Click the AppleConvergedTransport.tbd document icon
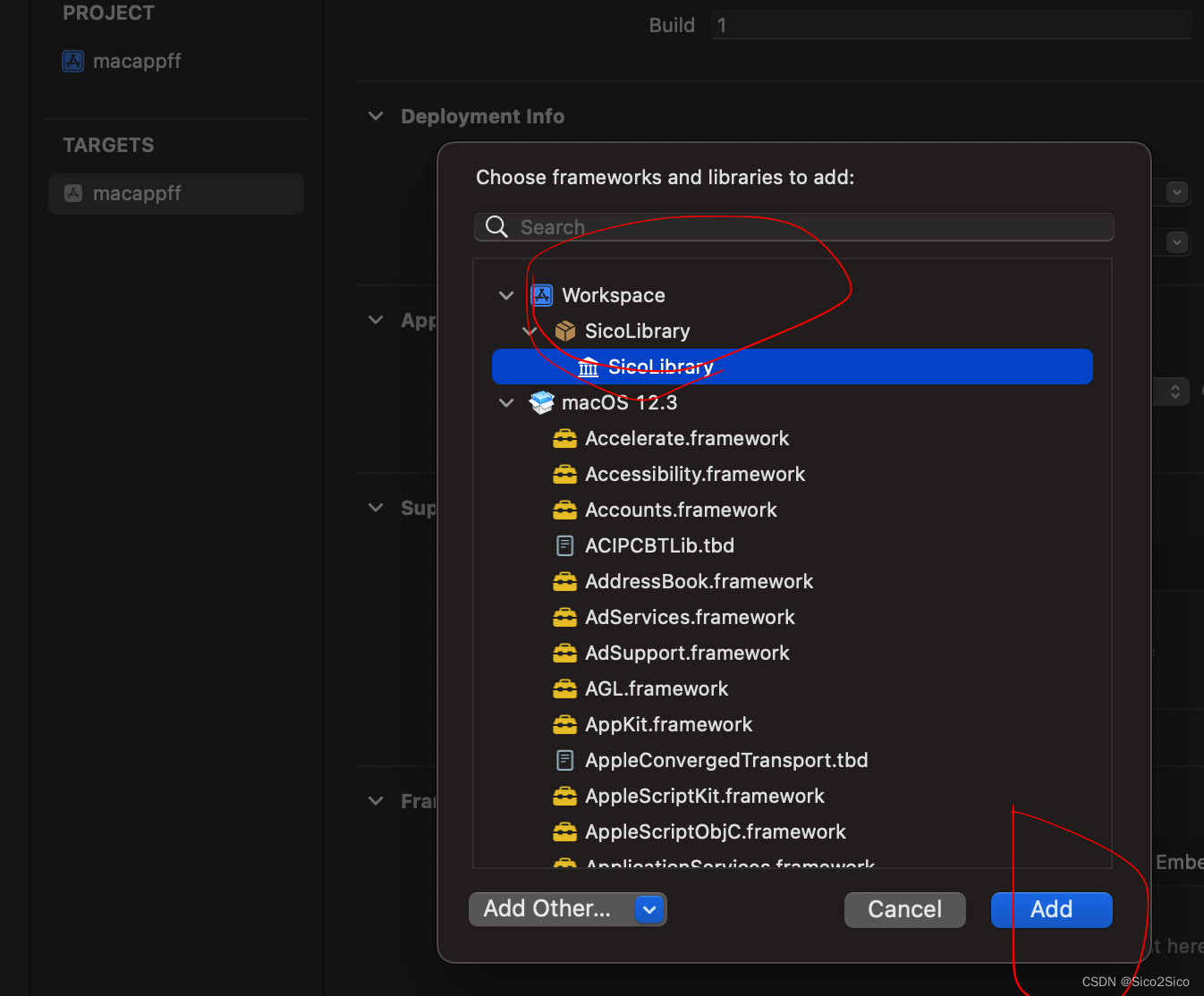Image resolution: width=1204 pixels, height=996 pixels. 565,760
